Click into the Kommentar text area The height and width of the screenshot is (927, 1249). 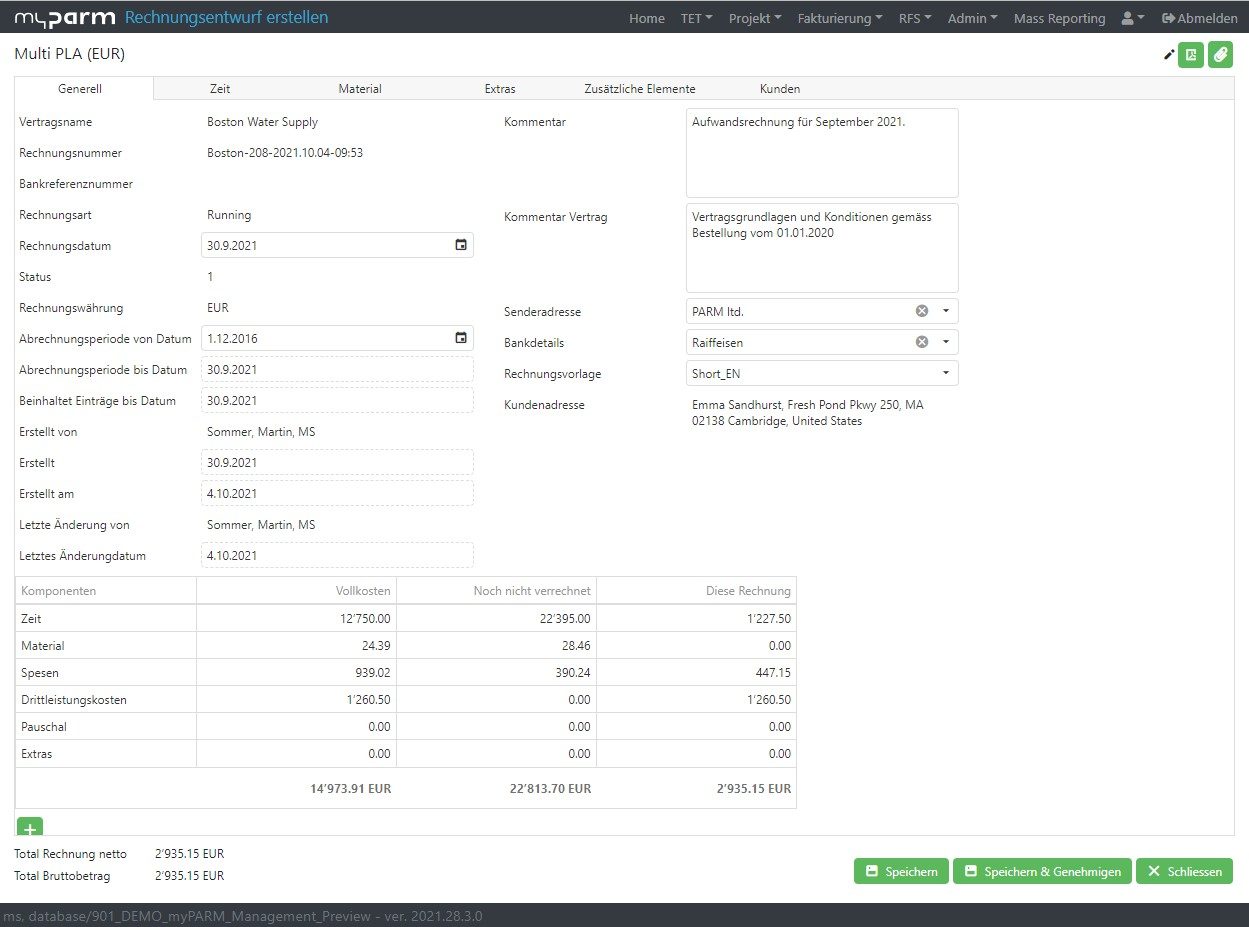click(821, 153)
